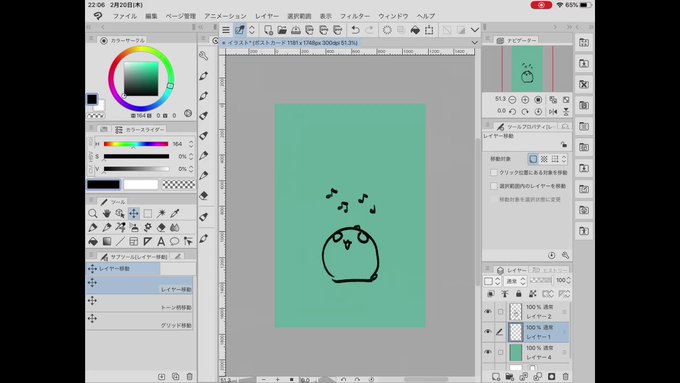
Task: Open the レイヤー menu in menu bar
Action: pyautogui.click(x=267, y=16)
